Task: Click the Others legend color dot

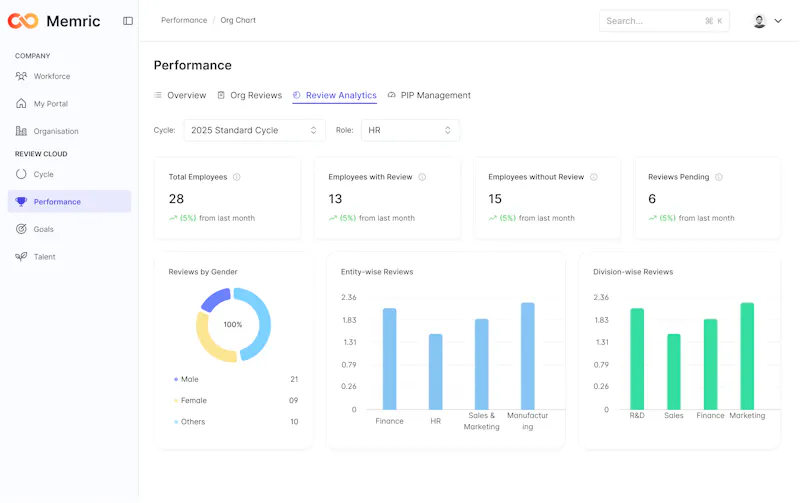Action: pos(176,422)
